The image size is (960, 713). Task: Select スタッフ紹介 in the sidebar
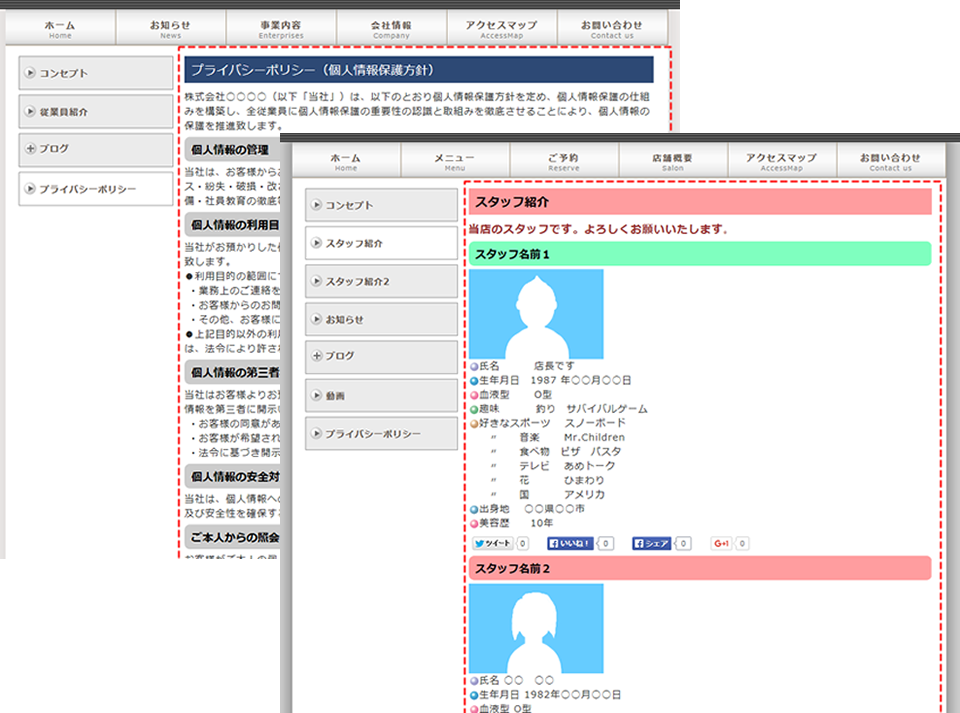coord(381,243)
